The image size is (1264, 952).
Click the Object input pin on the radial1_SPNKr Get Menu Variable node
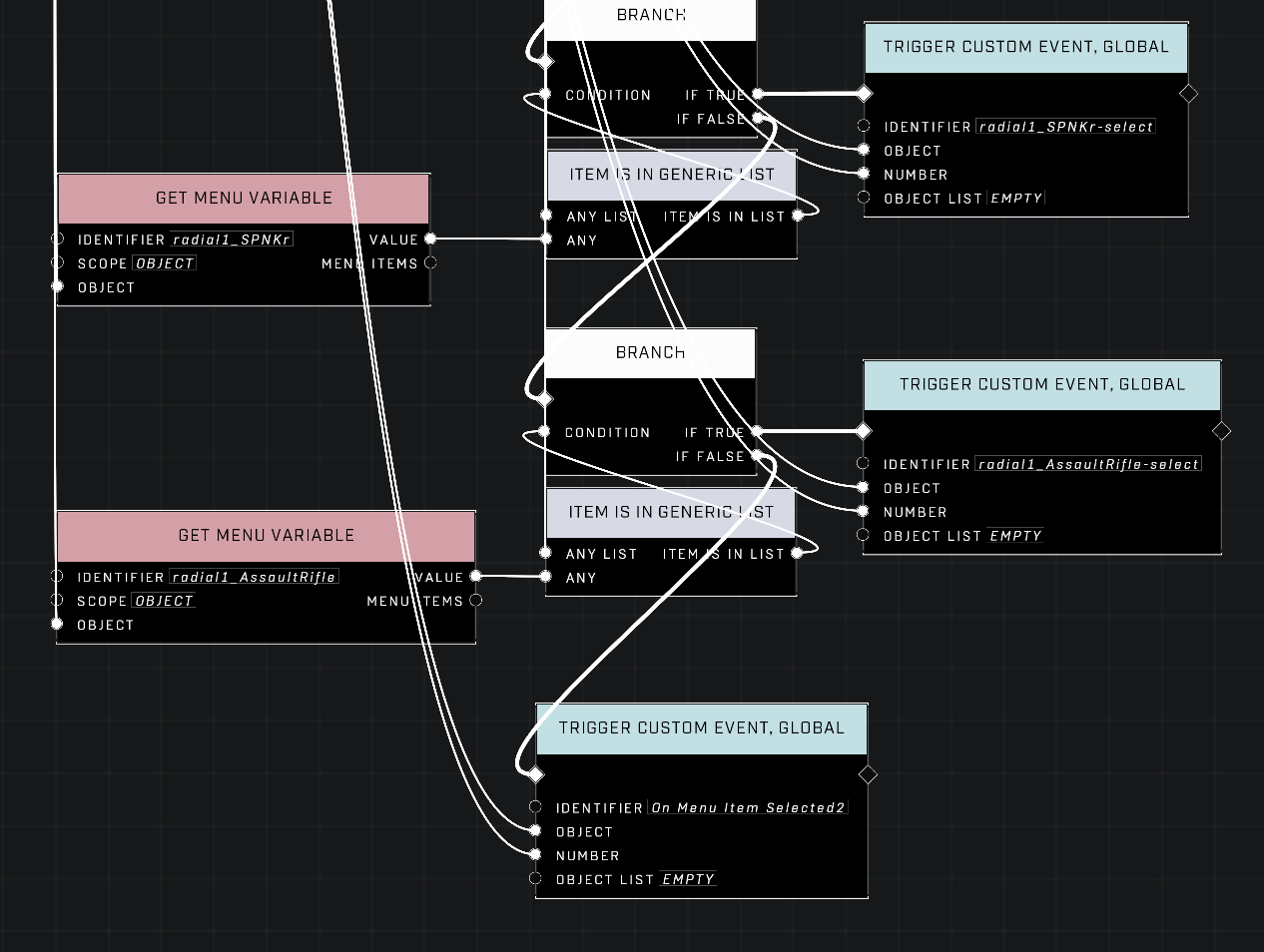coord(57,287)
